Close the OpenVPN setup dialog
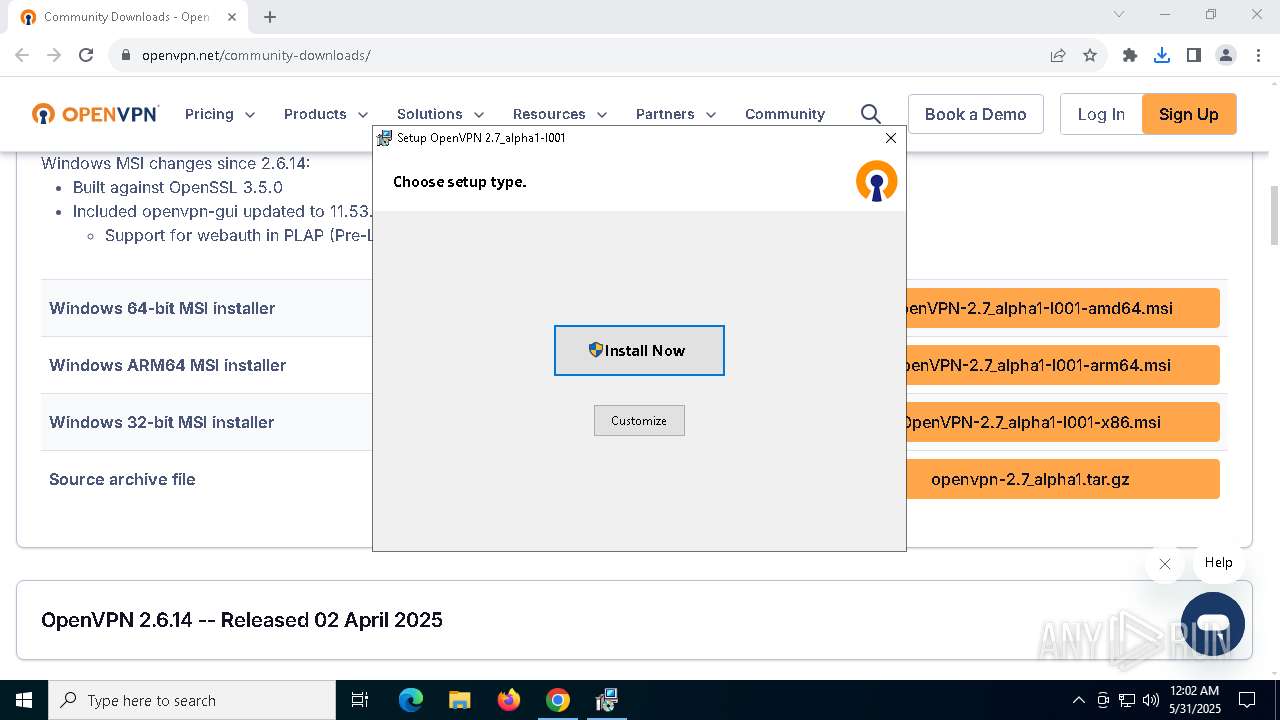1280x720 pixels. [890, 138]
